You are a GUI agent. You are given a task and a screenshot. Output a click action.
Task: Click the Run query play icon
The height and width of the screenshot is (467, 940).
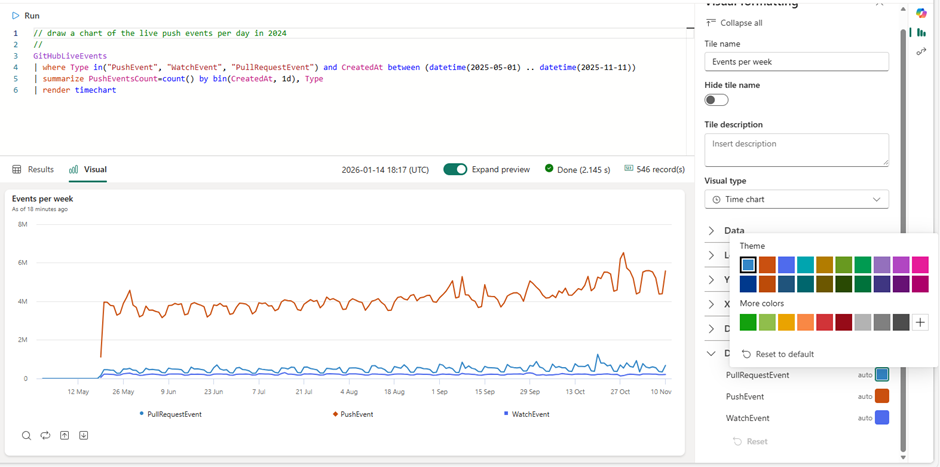[15, 16]
